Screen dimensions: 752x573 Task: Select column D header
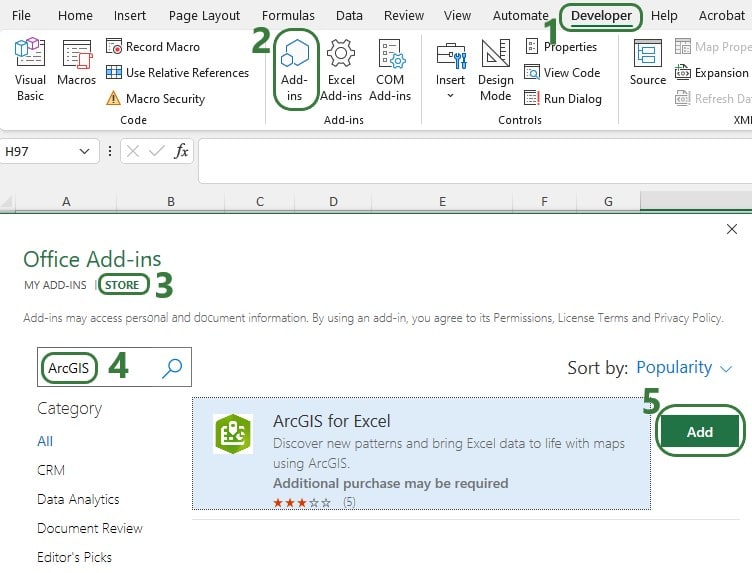click(x=333, y=201)
